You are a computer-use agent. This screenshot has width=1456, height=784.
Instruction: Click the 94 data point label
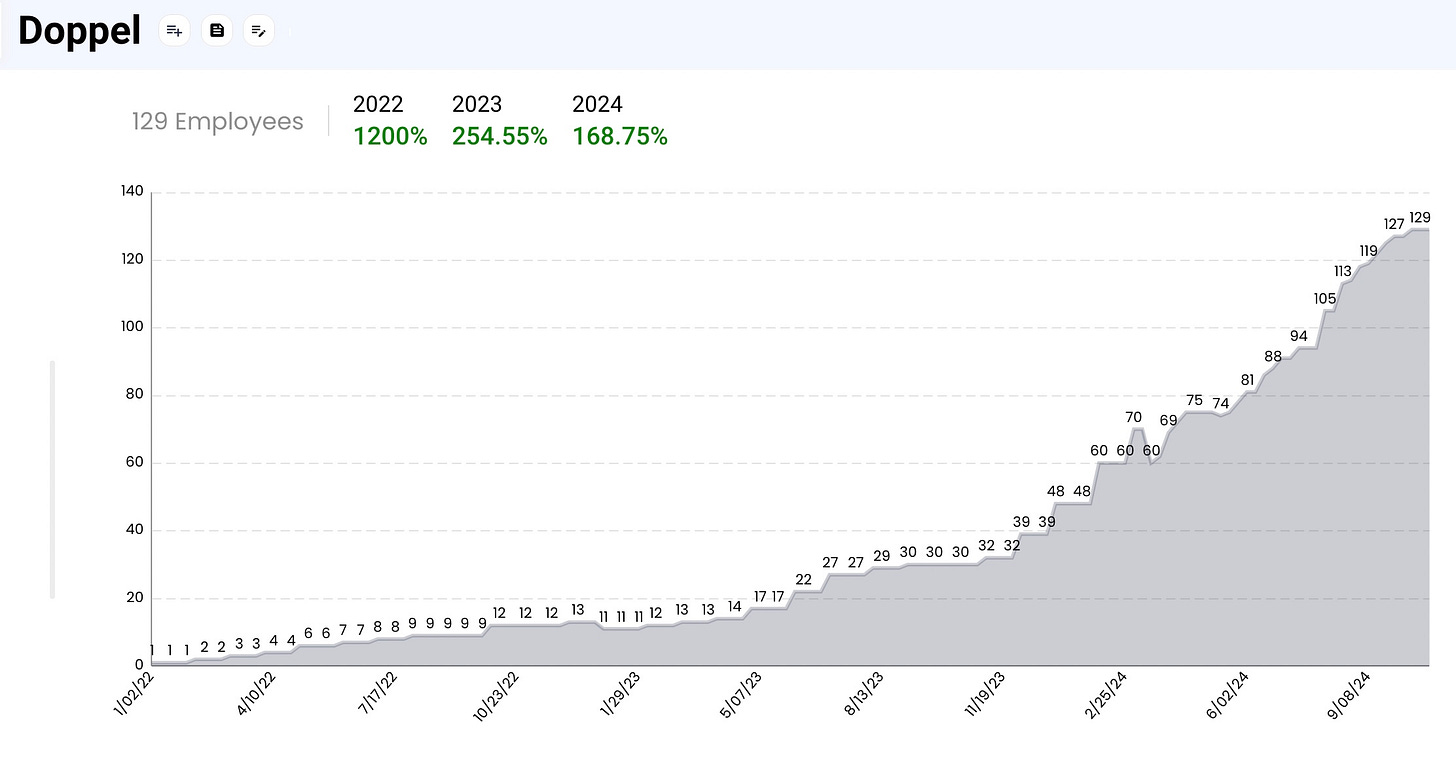pos(1299,336)
